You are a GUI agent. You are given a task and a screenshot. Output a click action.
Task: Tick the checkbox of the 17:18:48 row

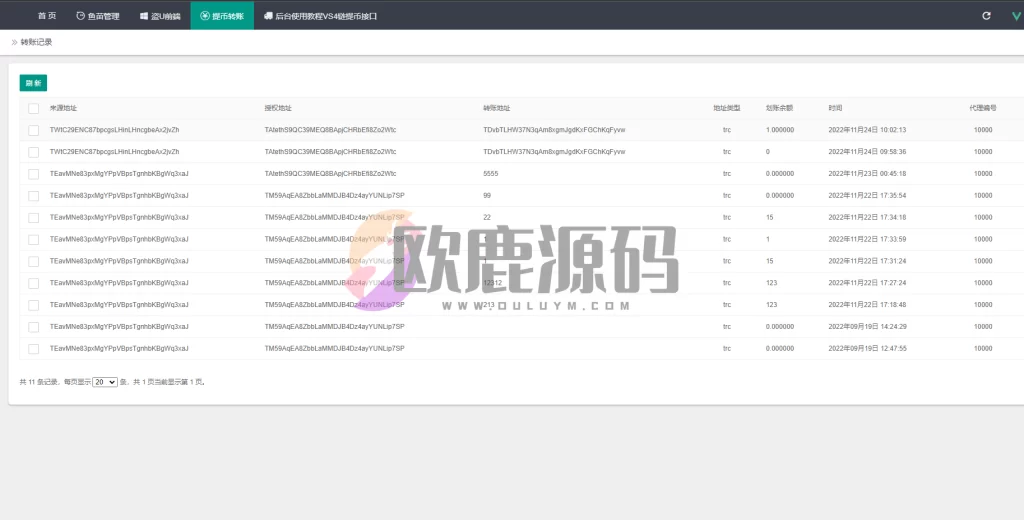pos(33,305)
